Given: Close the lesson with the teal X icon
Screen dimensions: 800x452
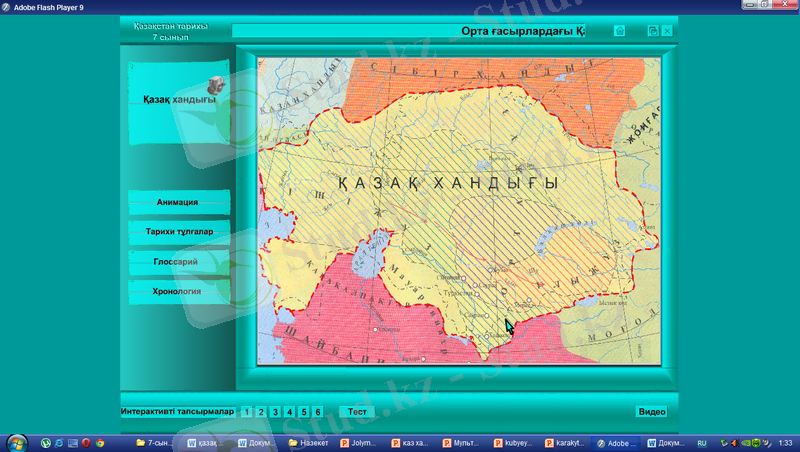Looking at the screenshot, I should click(x=667, y=31).
